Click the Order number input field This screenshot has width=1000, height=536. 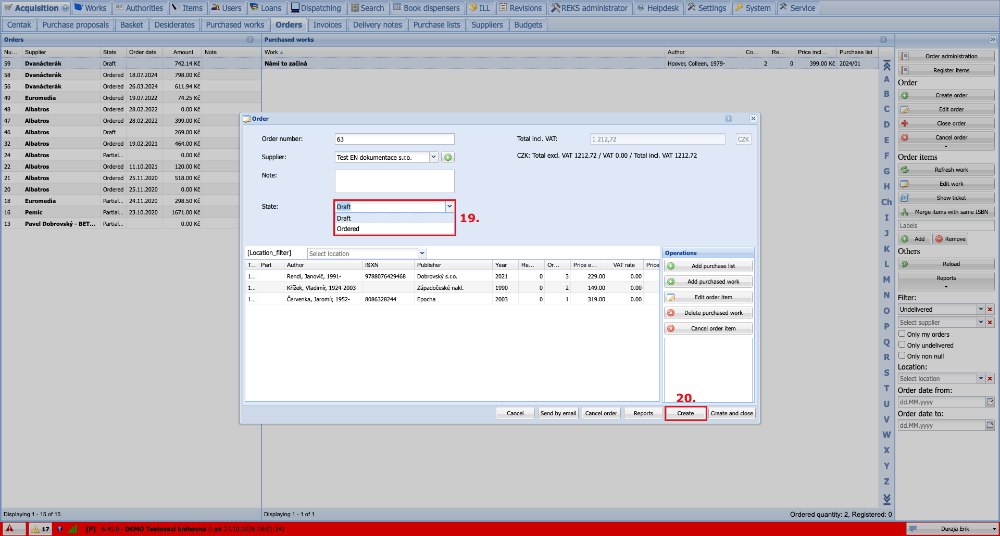[395, 139]
